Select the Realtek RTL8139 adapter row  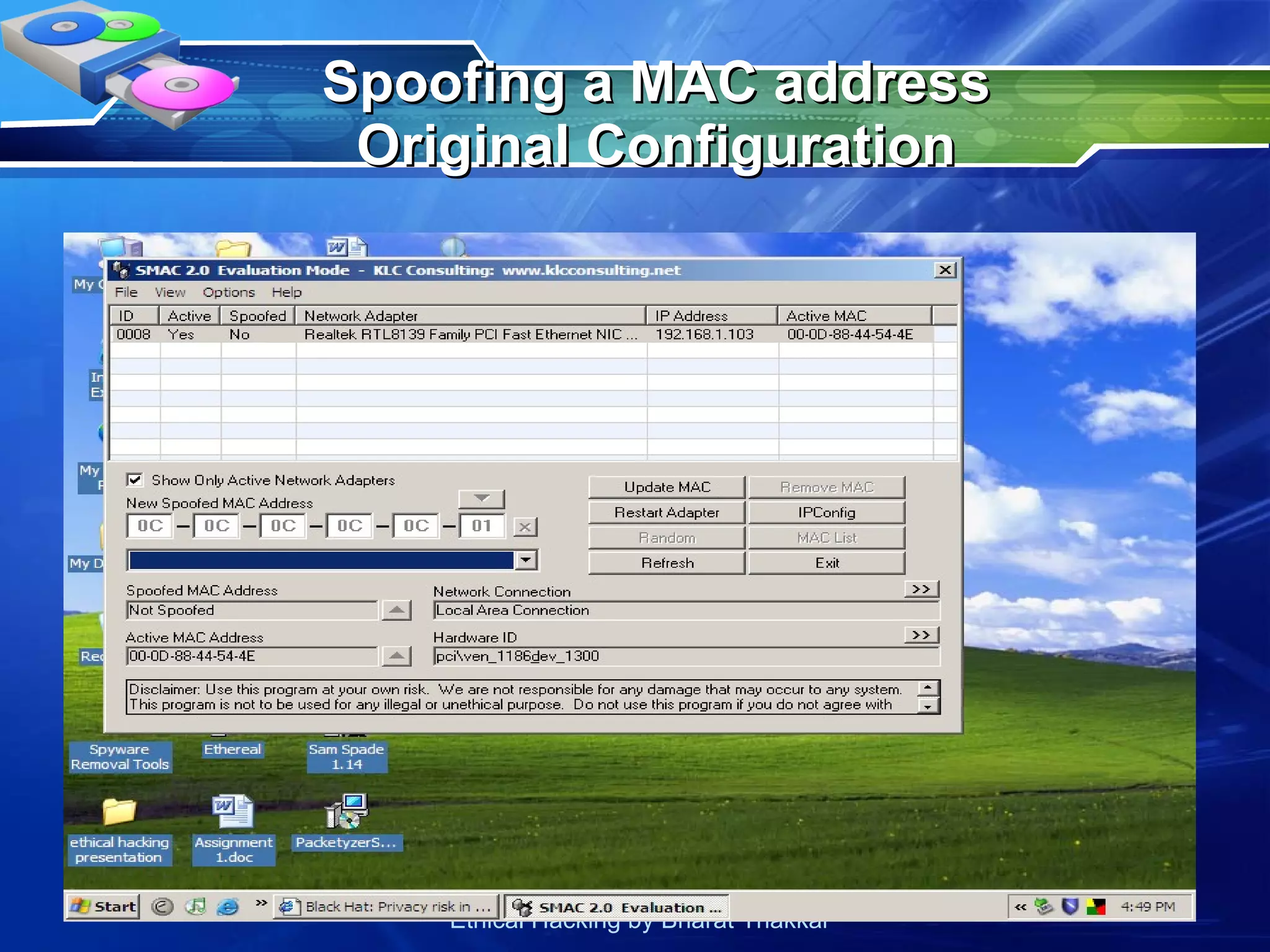470,335
